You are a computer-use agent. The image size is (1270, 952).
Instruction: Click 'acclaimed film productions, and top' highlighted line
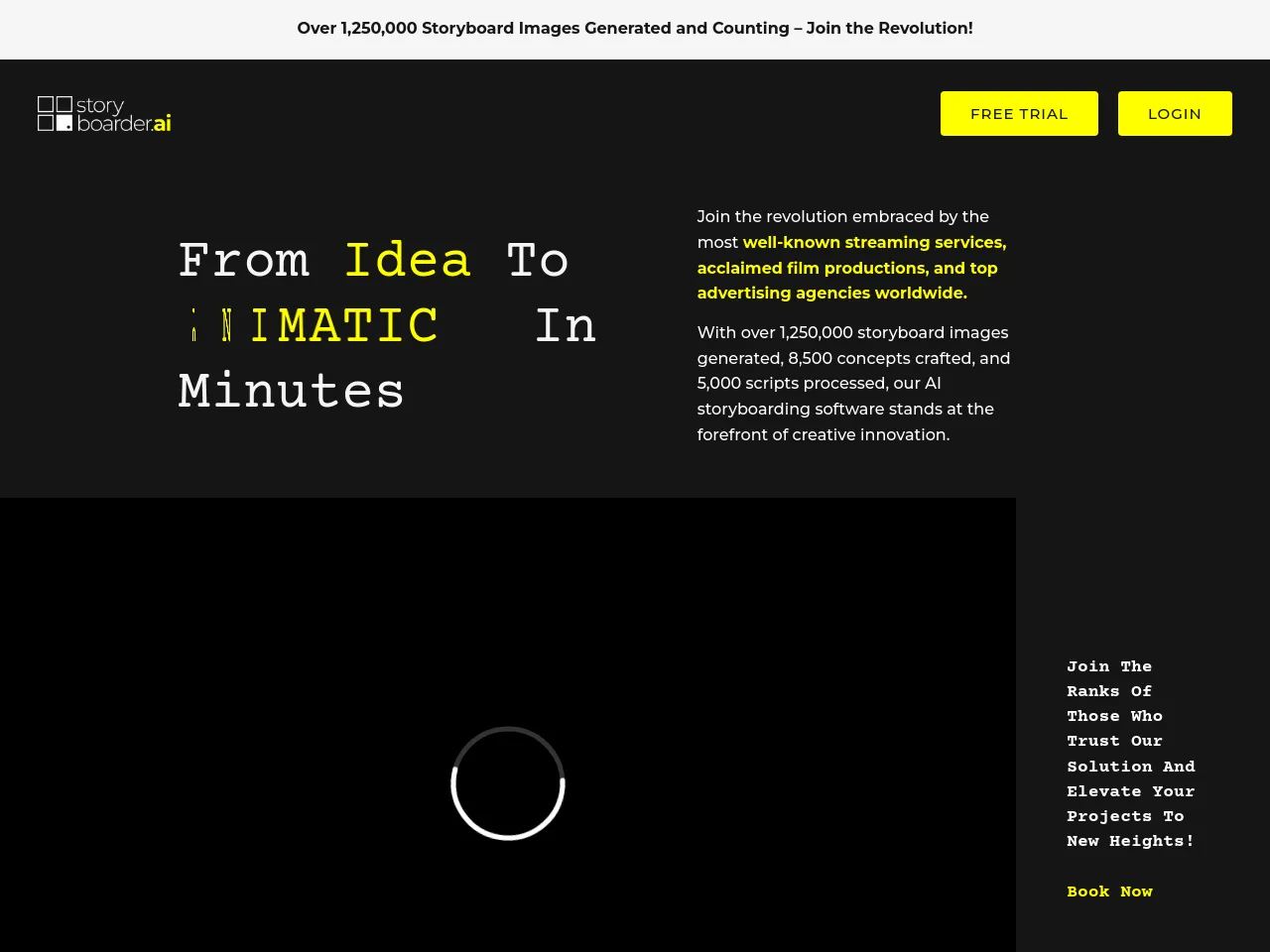tap(846, 268)
